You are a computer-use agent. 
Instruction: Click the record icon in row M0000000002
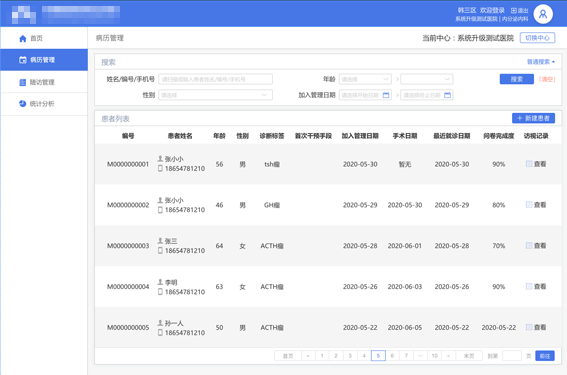(529, 205)
